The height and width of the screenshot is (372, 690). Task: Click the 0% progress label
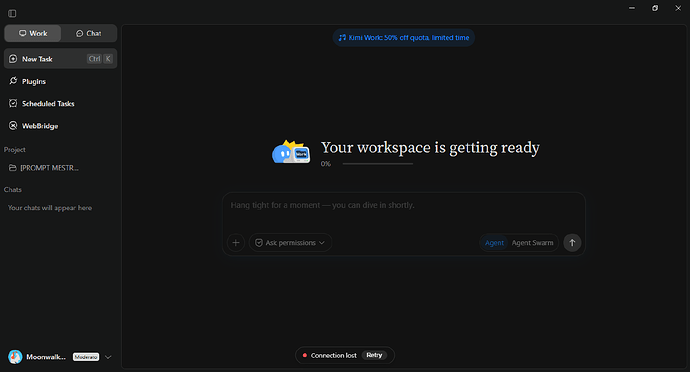326,164
